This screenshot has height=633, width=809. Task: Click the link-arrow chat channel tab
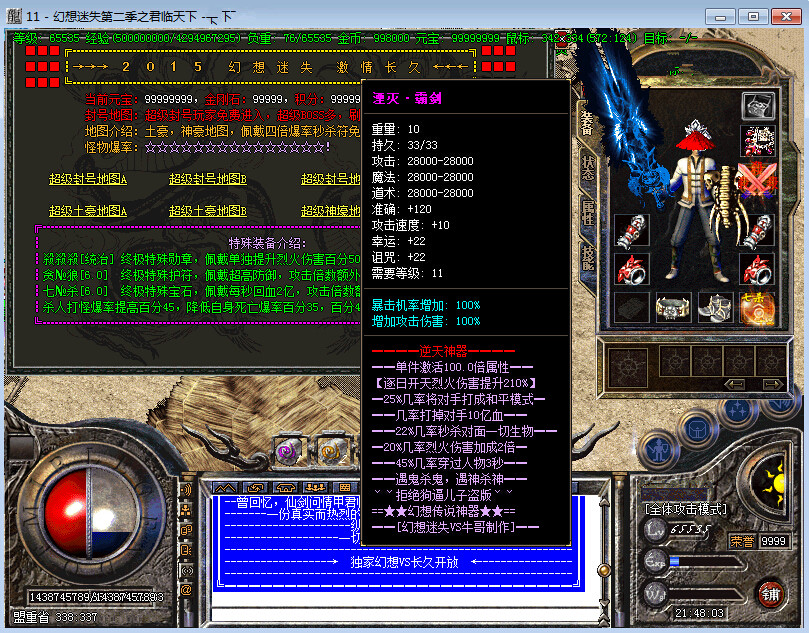tap(255, 487)
